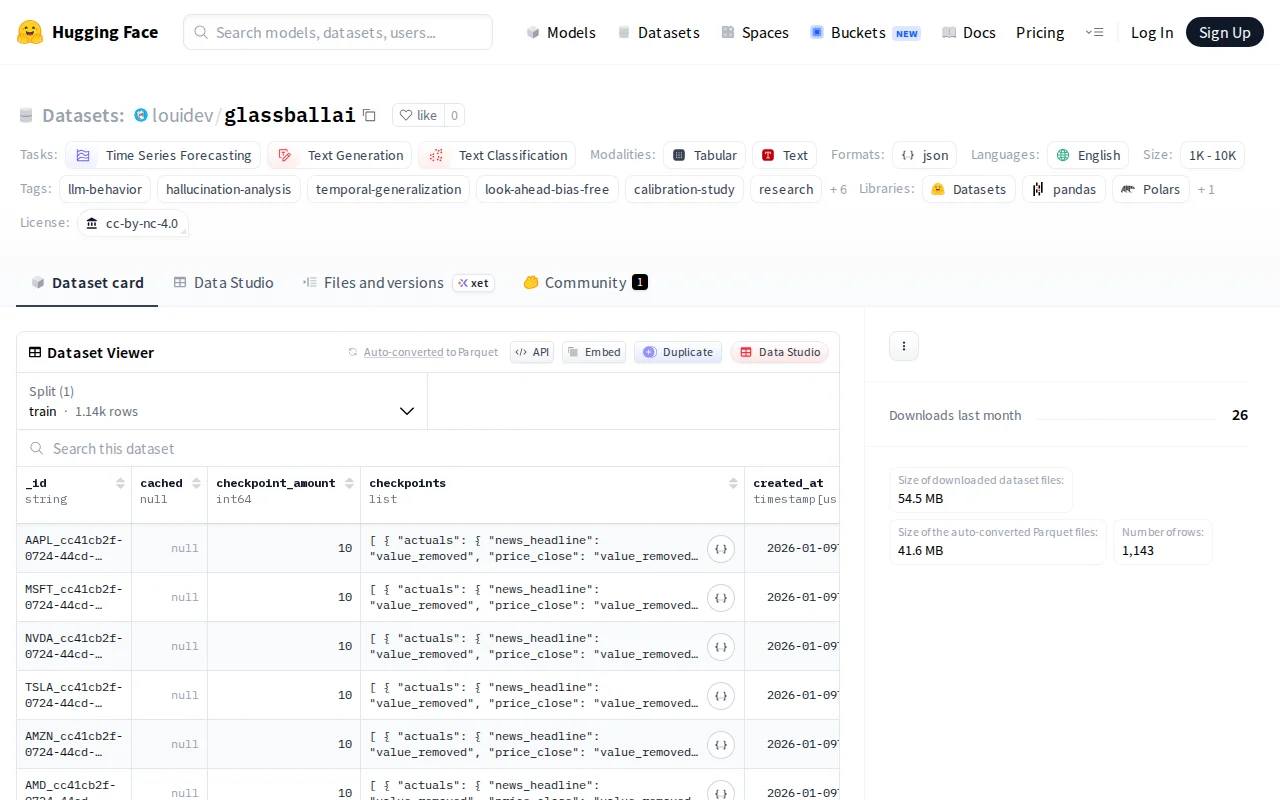The image size is (1280, 800).
Task: Select the 1K - 10K size tag
Action: coord(1212,155)
